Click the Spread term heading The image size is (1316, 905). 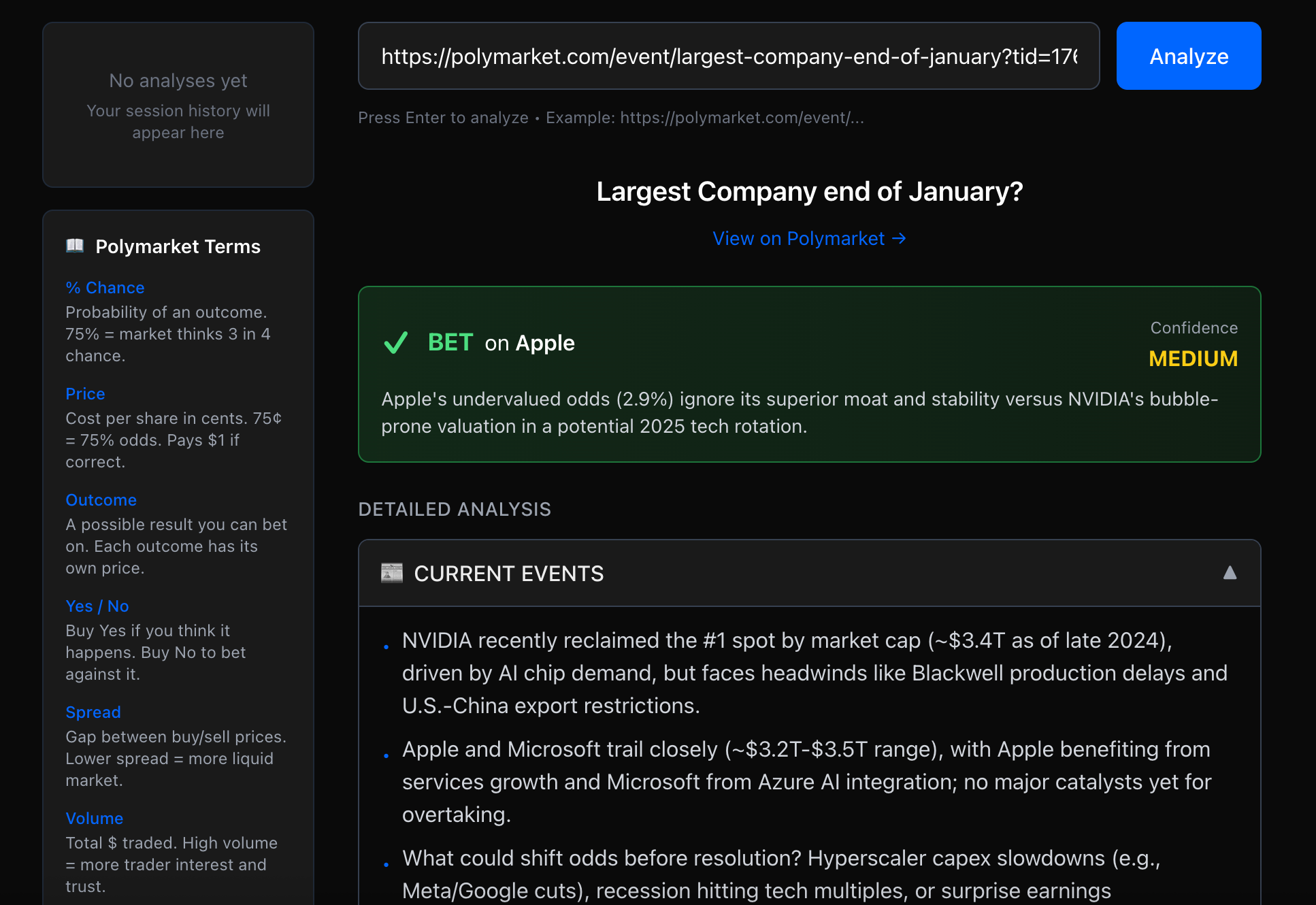[x=93, y=712]
